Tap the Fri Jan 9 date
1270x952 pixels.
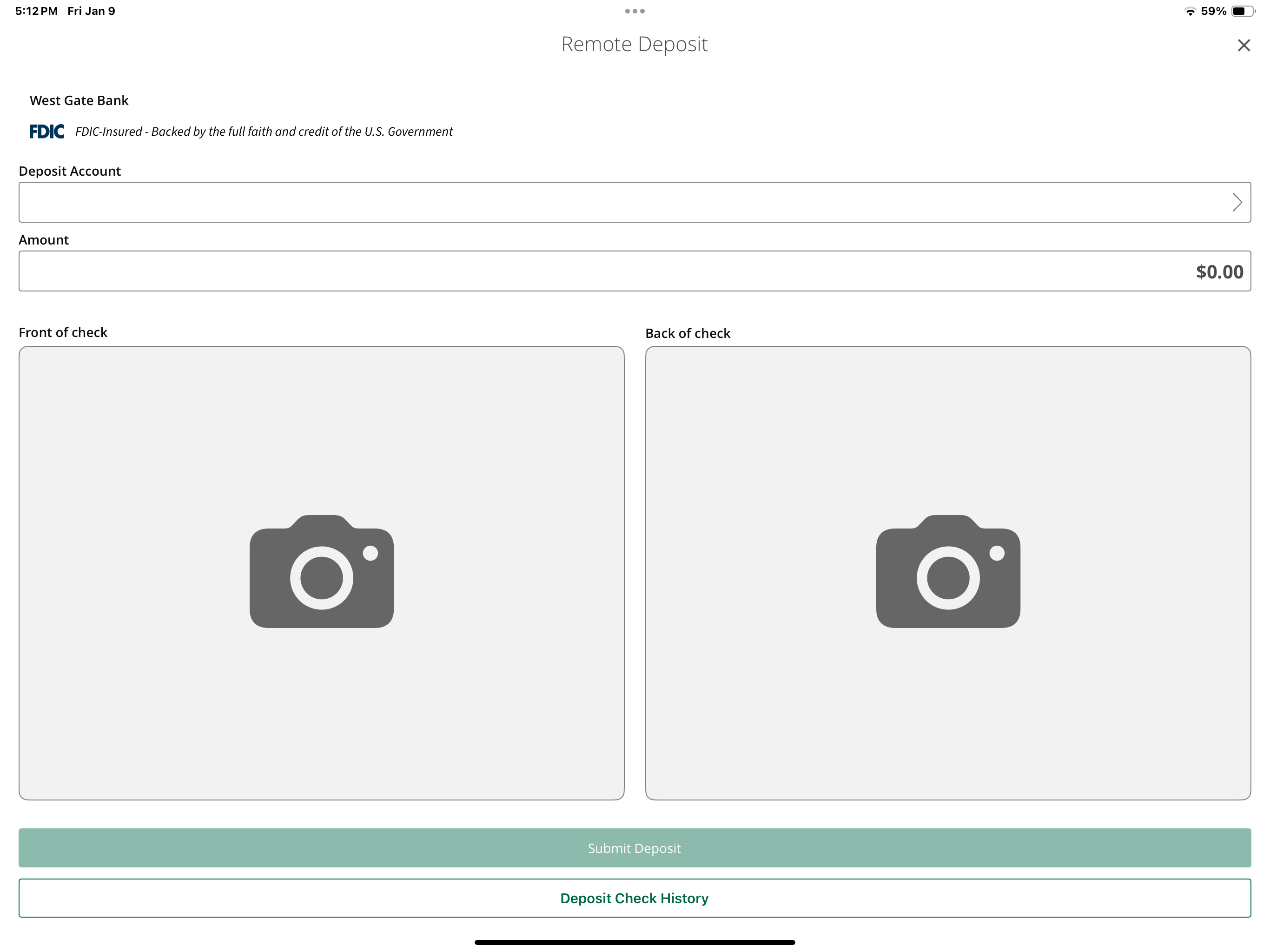[x=91, y=11]
